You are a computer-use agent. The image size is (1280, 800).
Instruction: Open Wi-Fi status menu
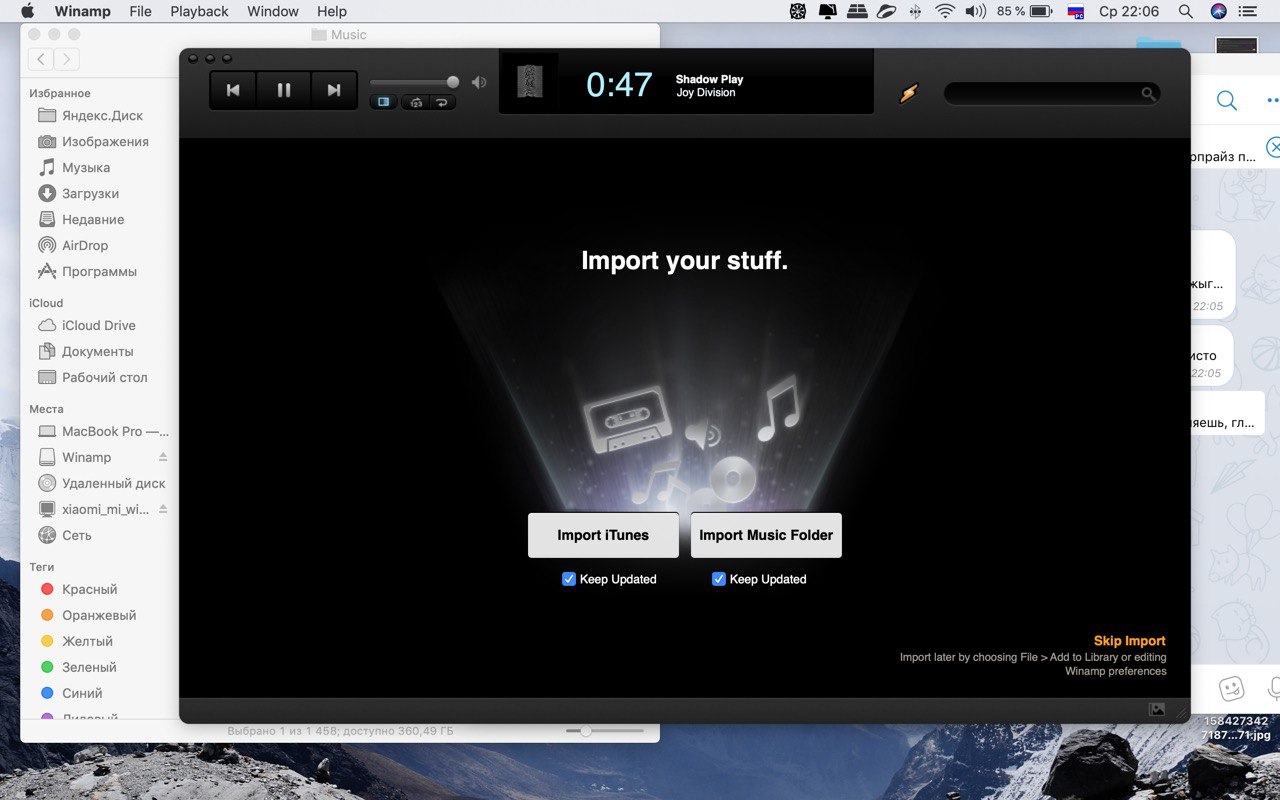pyautogui.click(x=945, y=11)
